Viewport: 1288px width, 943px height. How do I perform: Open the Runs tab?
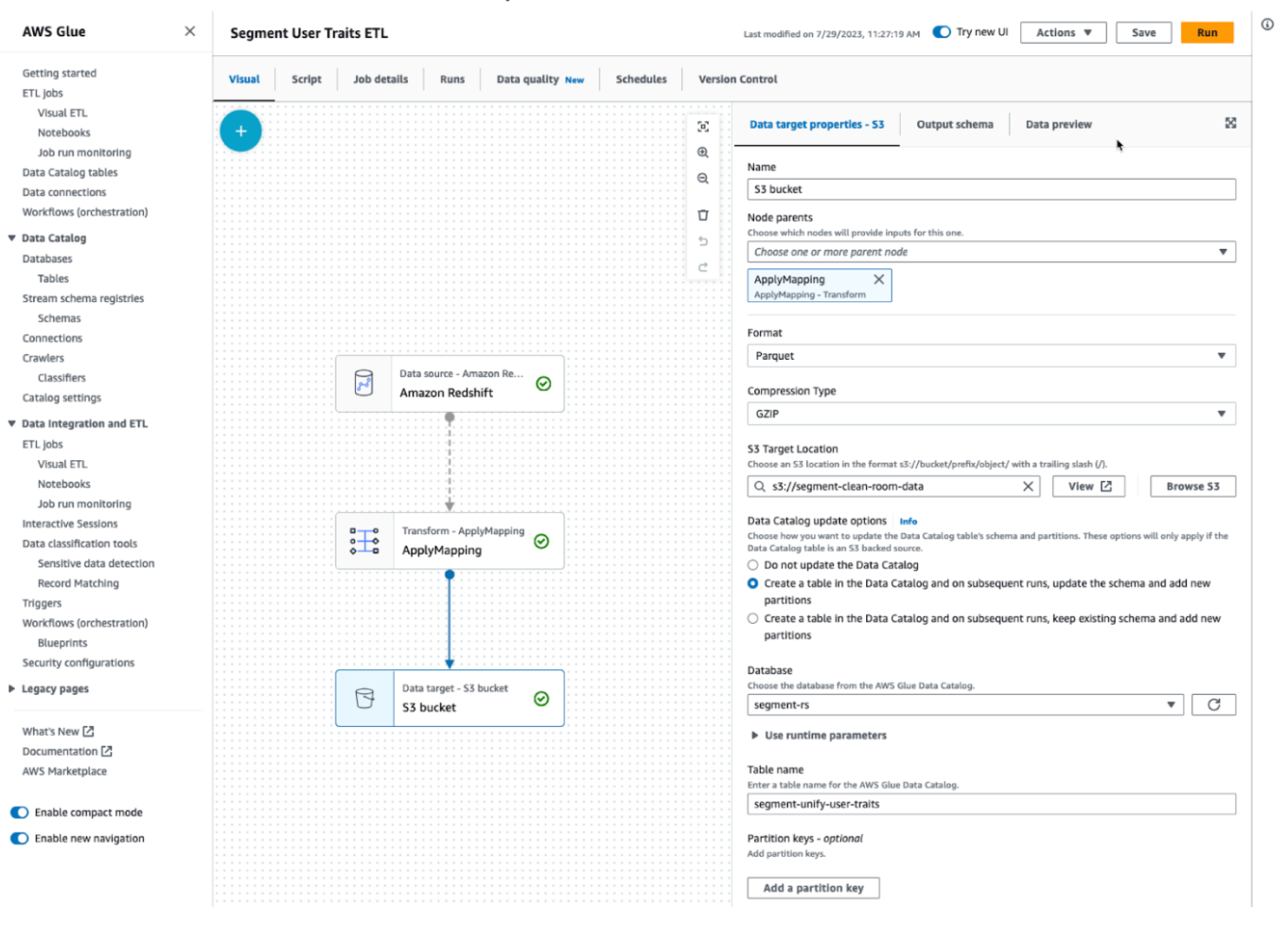coord(452,80)
